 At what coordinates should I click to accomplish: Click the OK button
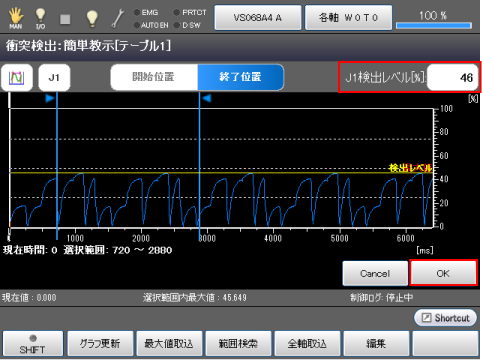(x=443, y=273)
